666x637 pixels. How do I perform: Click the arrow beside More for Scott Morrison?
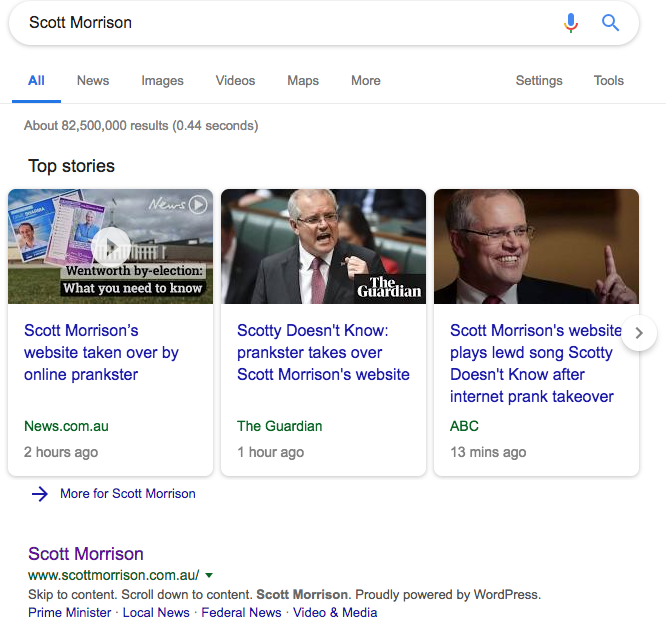(40, 493)
